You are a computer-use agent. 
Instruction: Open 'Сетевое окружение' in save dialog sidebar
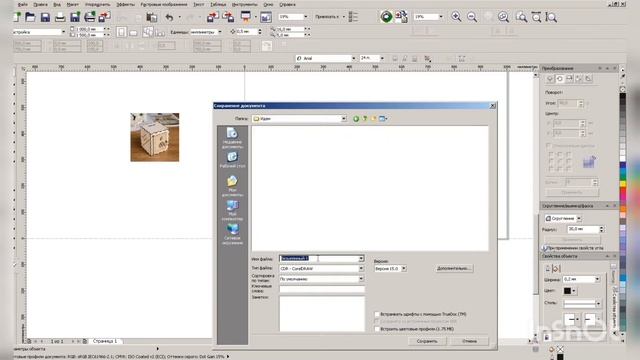(x=232, y=234)
